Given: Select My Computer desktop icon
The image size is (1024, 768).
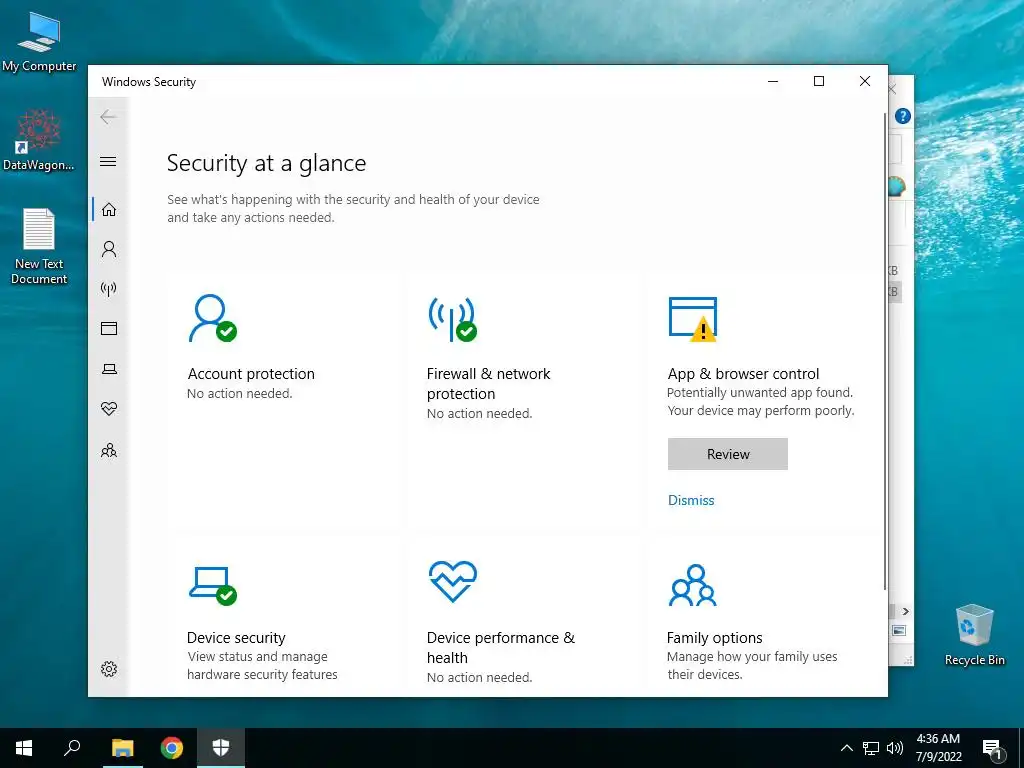Looking at the screenshot, I should [39, 42].
